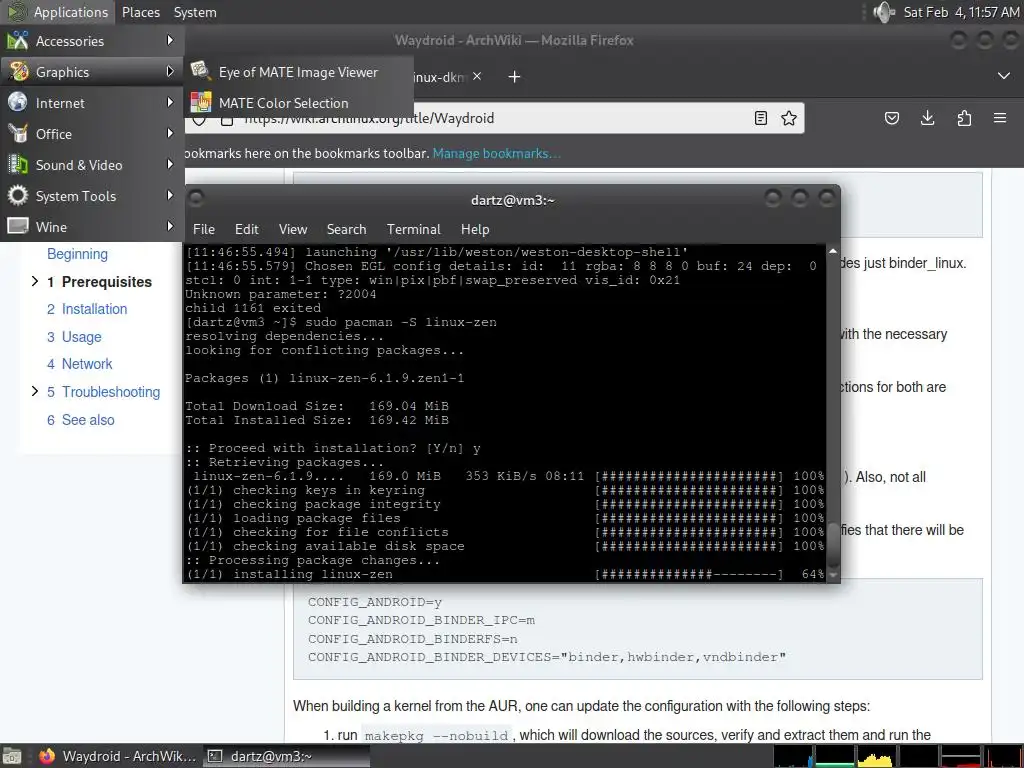Click the Office category icon
The width and height of the screenshot is (1024, 768).
18,133
